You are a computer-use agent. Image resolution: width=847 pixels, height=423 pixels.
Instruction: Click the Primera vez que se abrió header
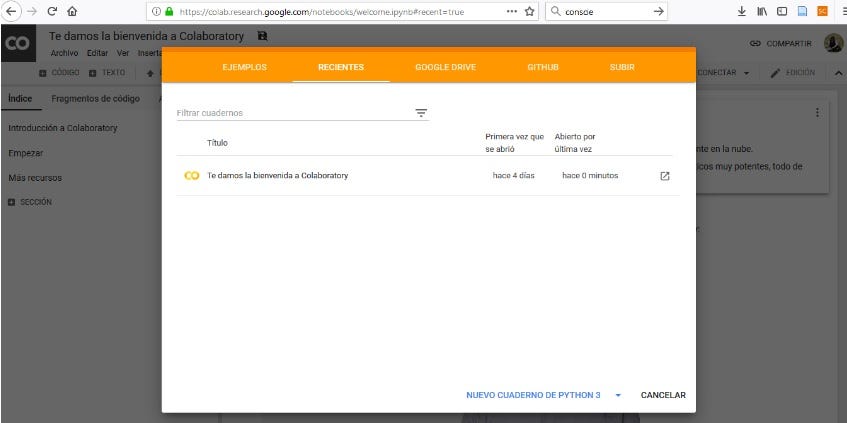click(x=514, y=143)
